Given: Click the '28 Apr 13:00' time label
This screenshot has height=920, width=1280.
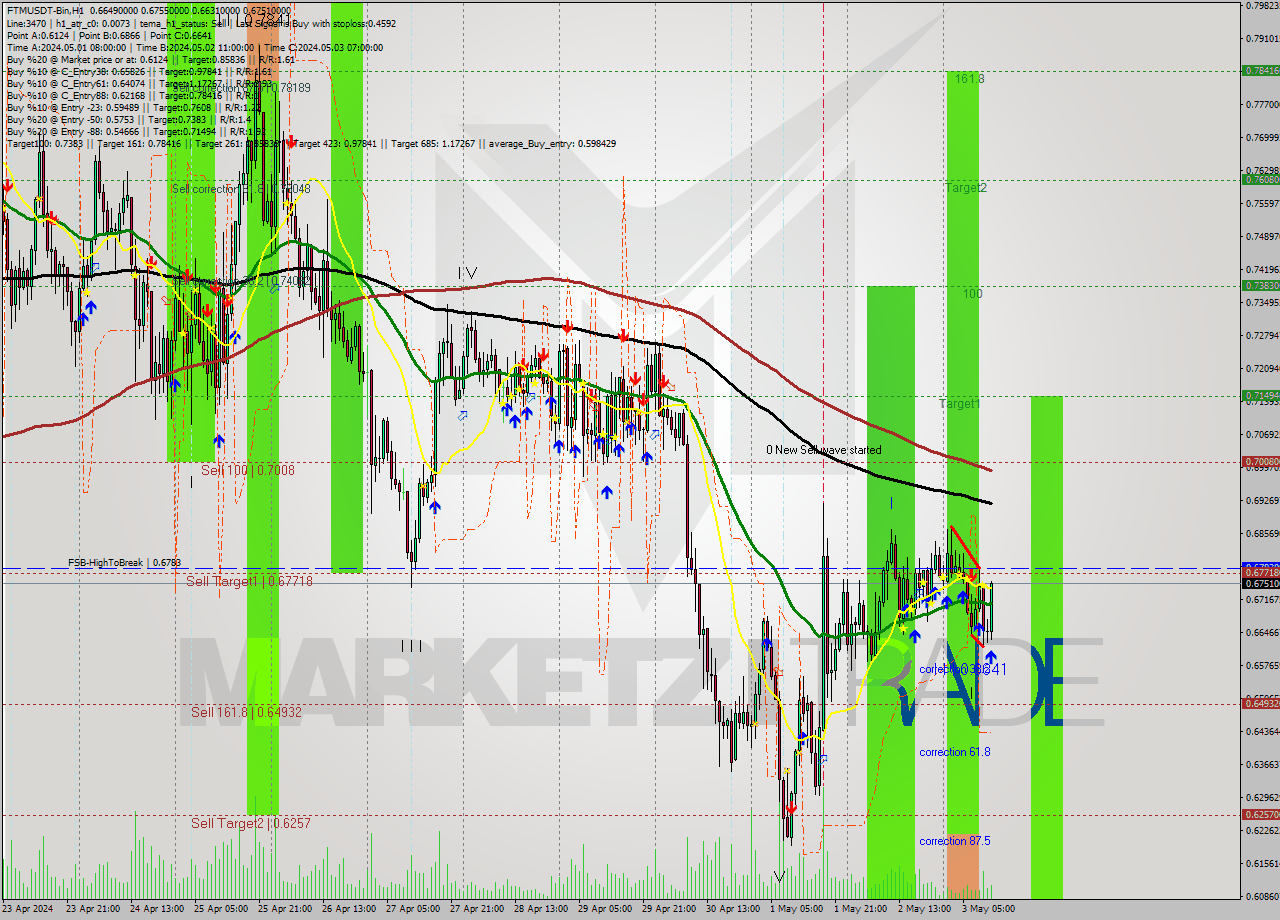Looking at the screenshot, I should (x=539, y=909).
